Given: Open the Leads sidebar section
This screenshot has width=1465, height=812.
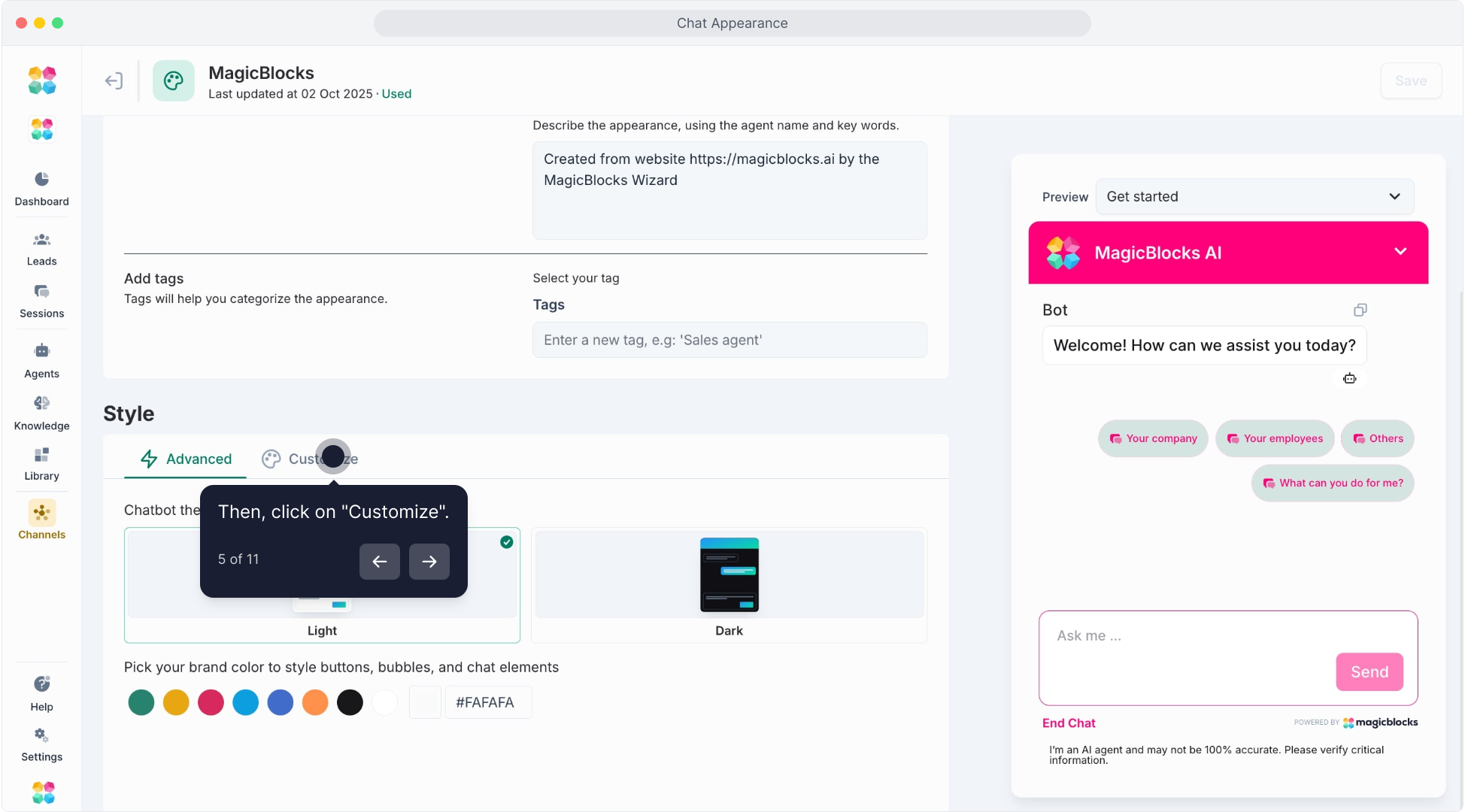Looking at the screenshot, I should pyautogui.click(x=41, y=241).
